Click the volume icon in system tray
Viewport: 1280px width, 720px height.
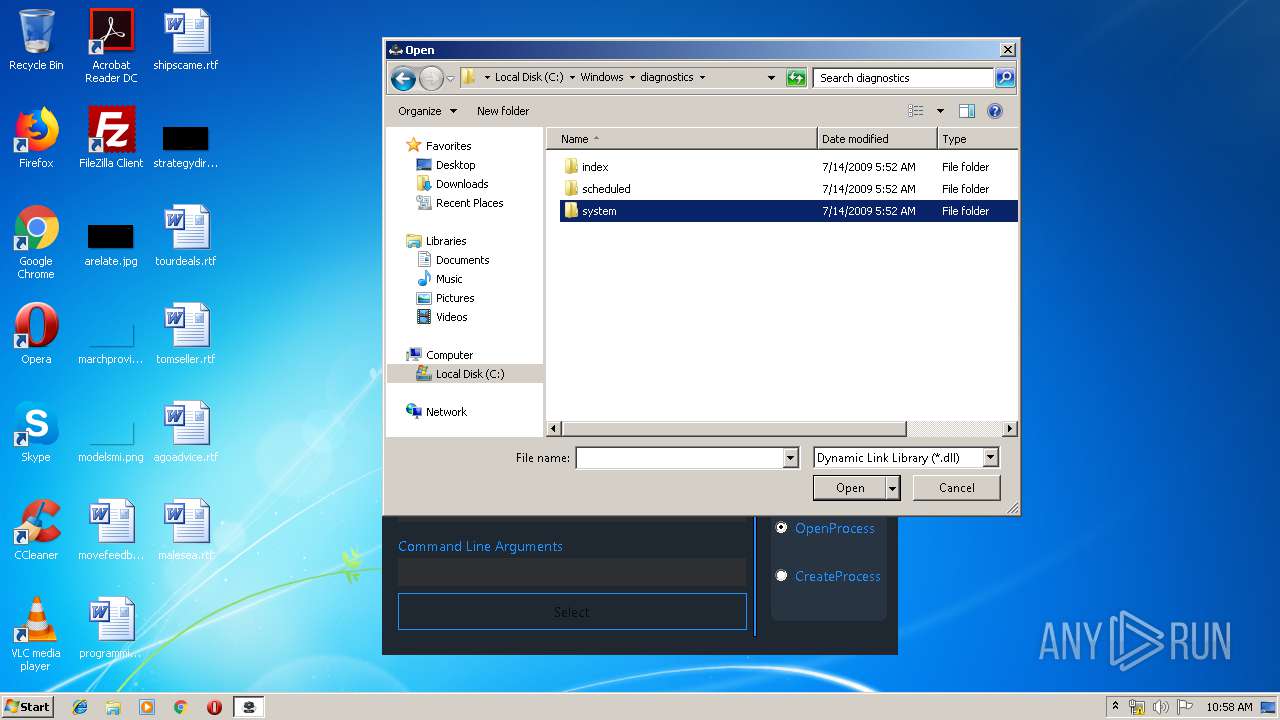point(1161,707)
